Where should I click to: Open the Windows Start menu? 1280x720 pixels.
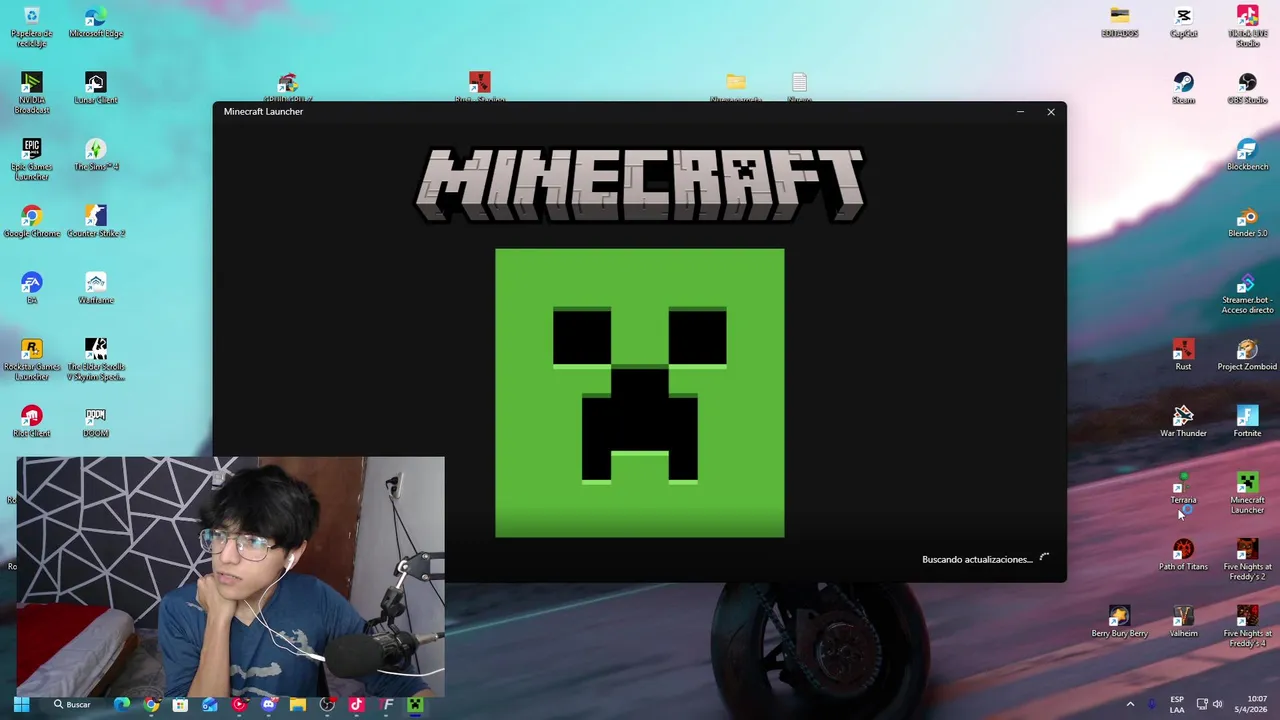click(x=21, y=704)
